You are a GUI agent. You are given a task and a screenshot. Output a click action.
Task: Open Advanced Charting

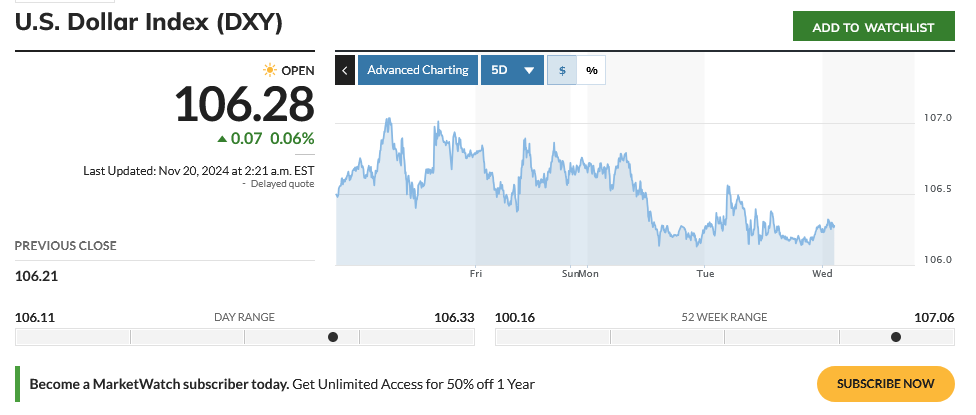click(x=417, y=70)
